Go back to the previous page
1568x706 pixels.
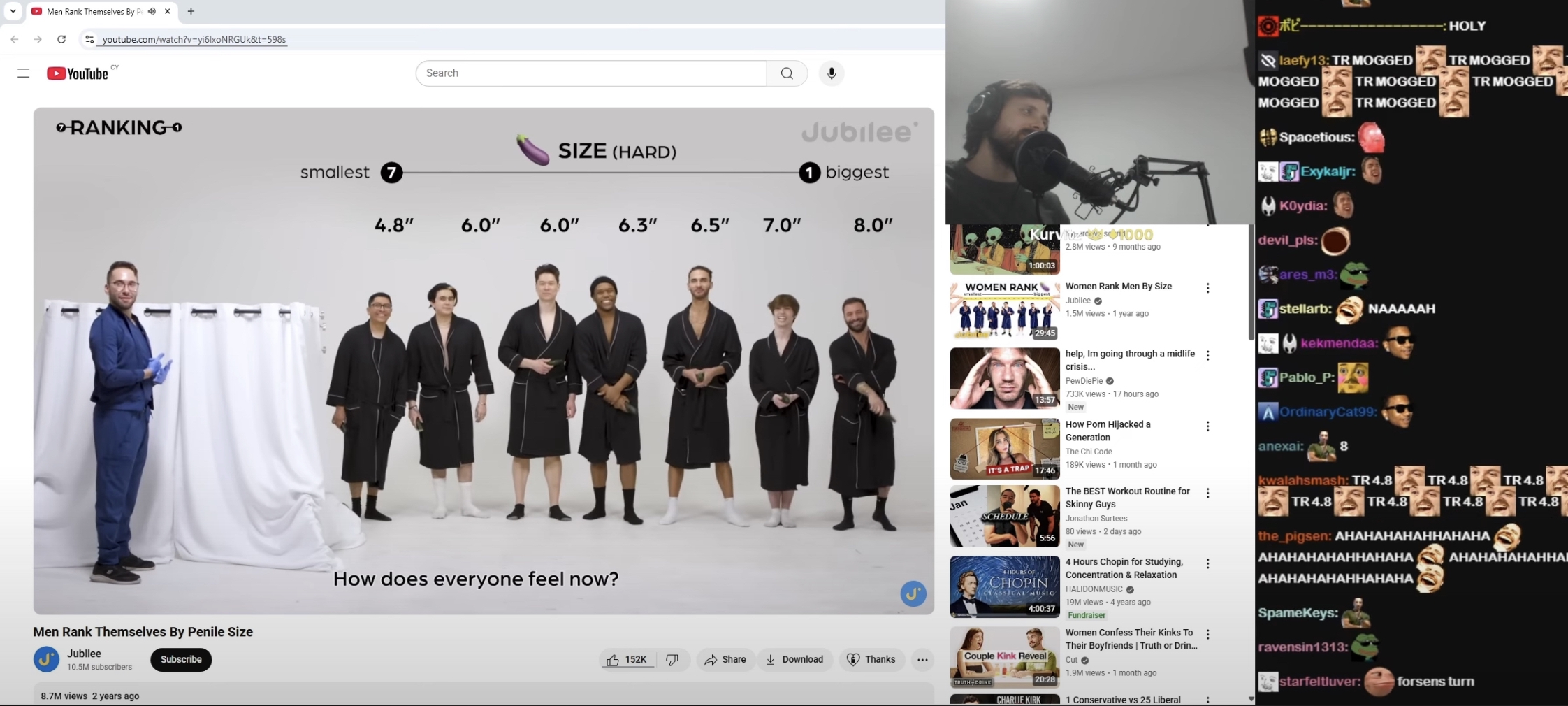coord(15,39)
